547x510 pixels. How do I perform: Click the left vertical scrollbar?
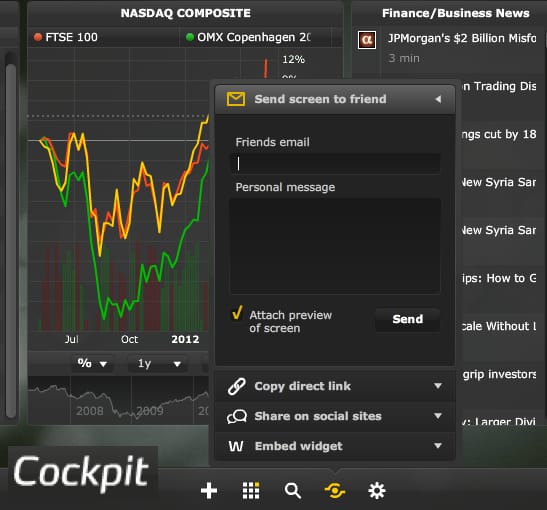[11, 241]
